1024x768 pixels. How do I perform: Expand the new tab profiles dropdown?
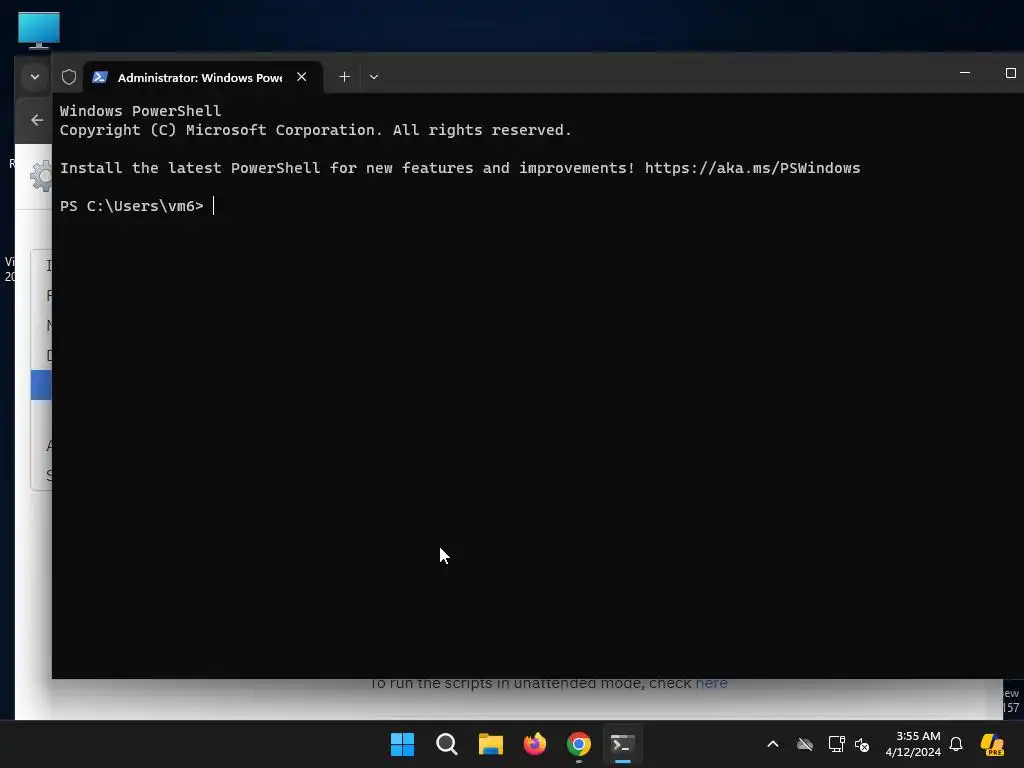point(374,77)
